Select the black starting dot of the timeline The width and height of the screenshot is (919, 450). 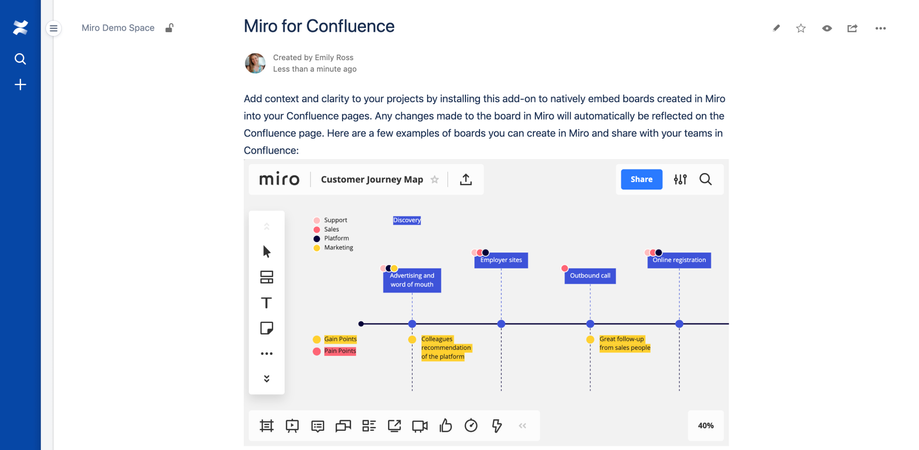(361, 324)
